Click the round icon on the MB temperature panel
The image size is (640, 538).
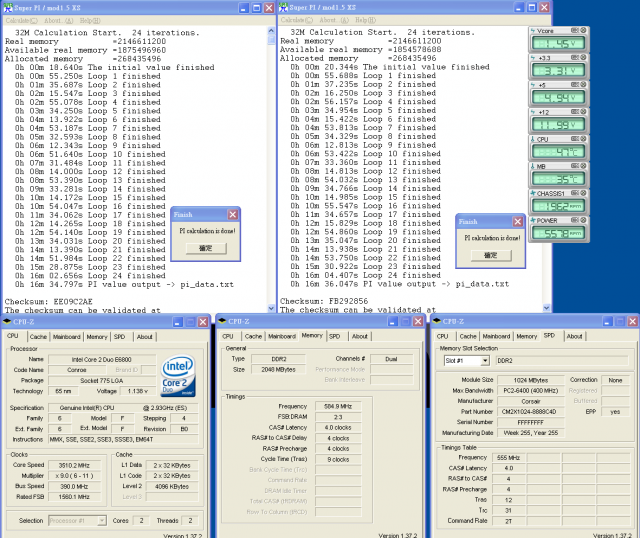(x=583, y=166)
